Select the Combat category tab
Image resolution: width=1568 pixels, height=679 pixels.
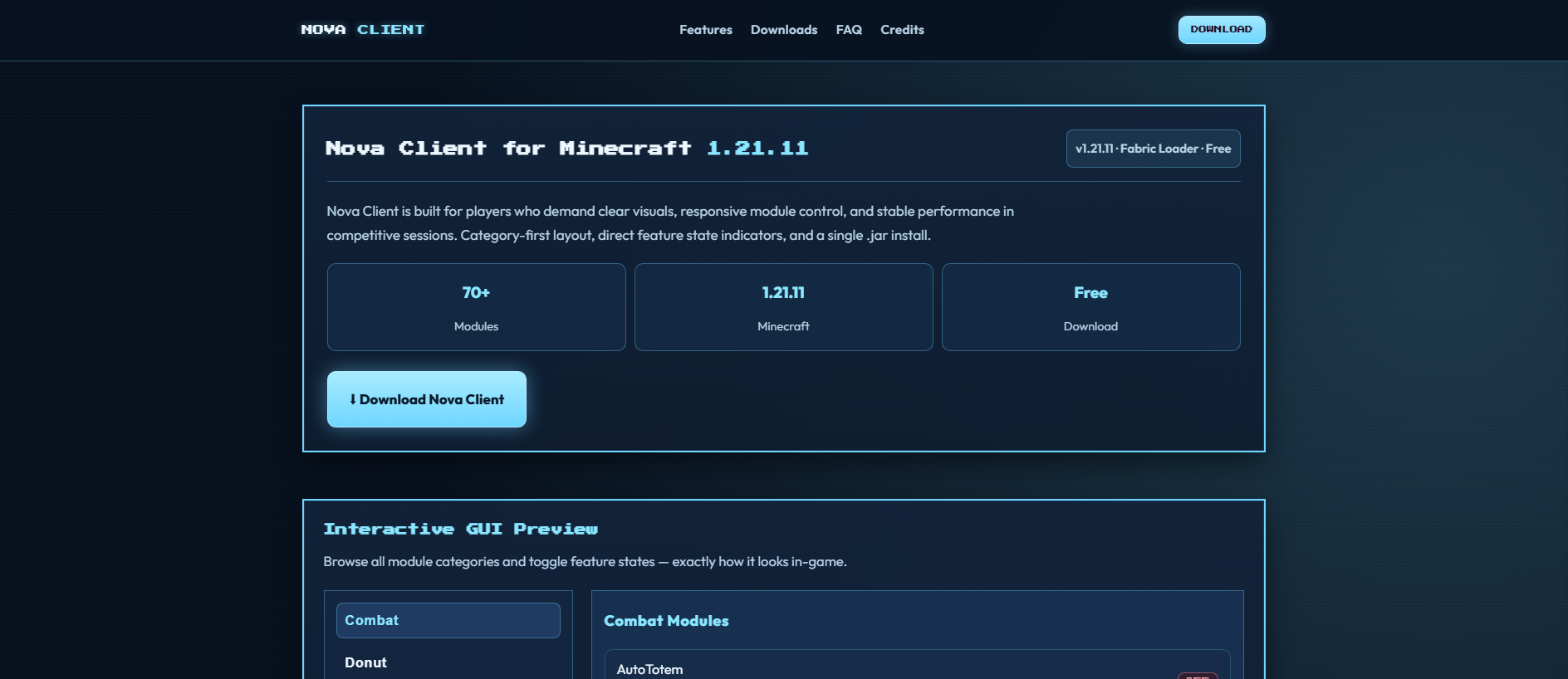(x=448, y=620)
